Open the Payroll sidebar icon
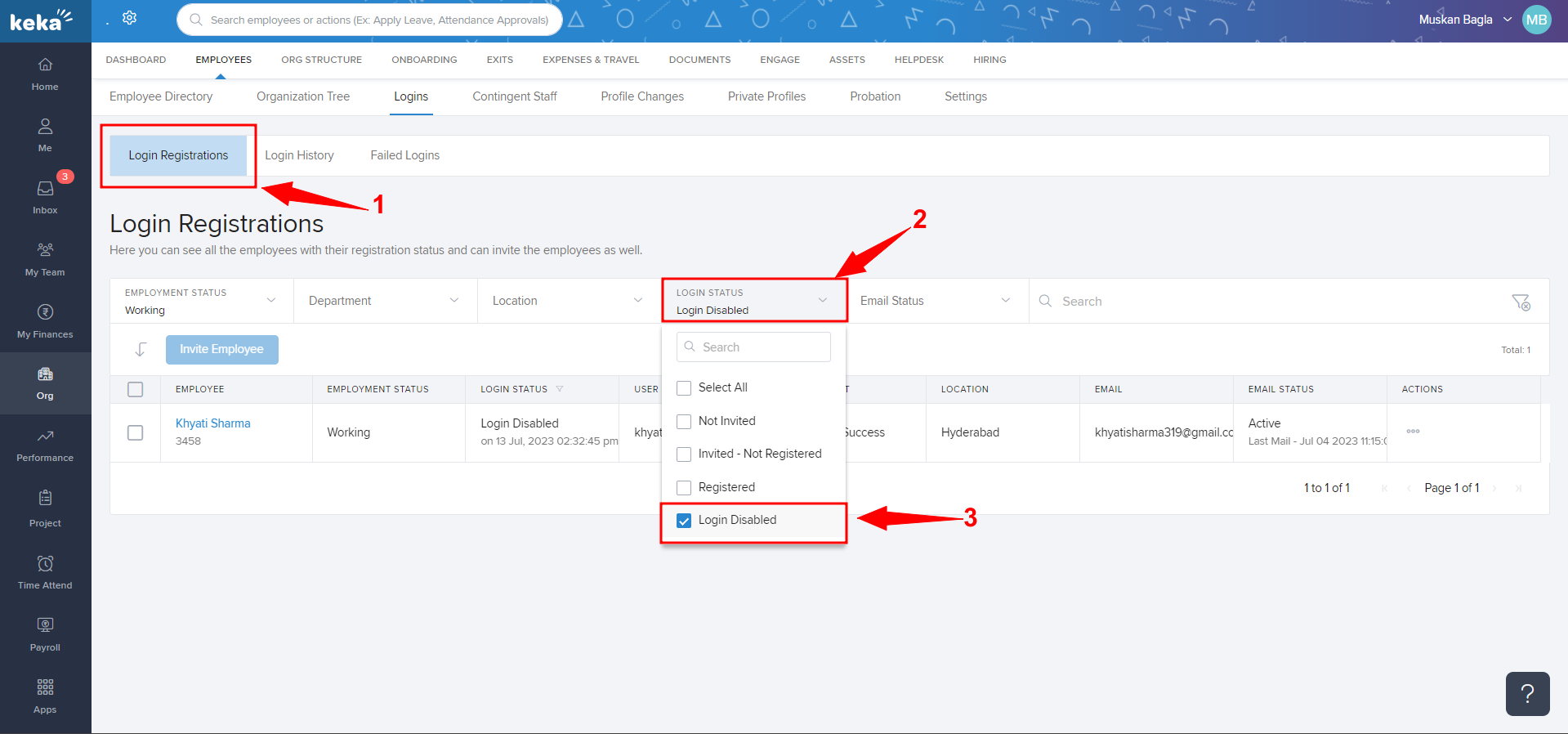 (x=45, y=634)
